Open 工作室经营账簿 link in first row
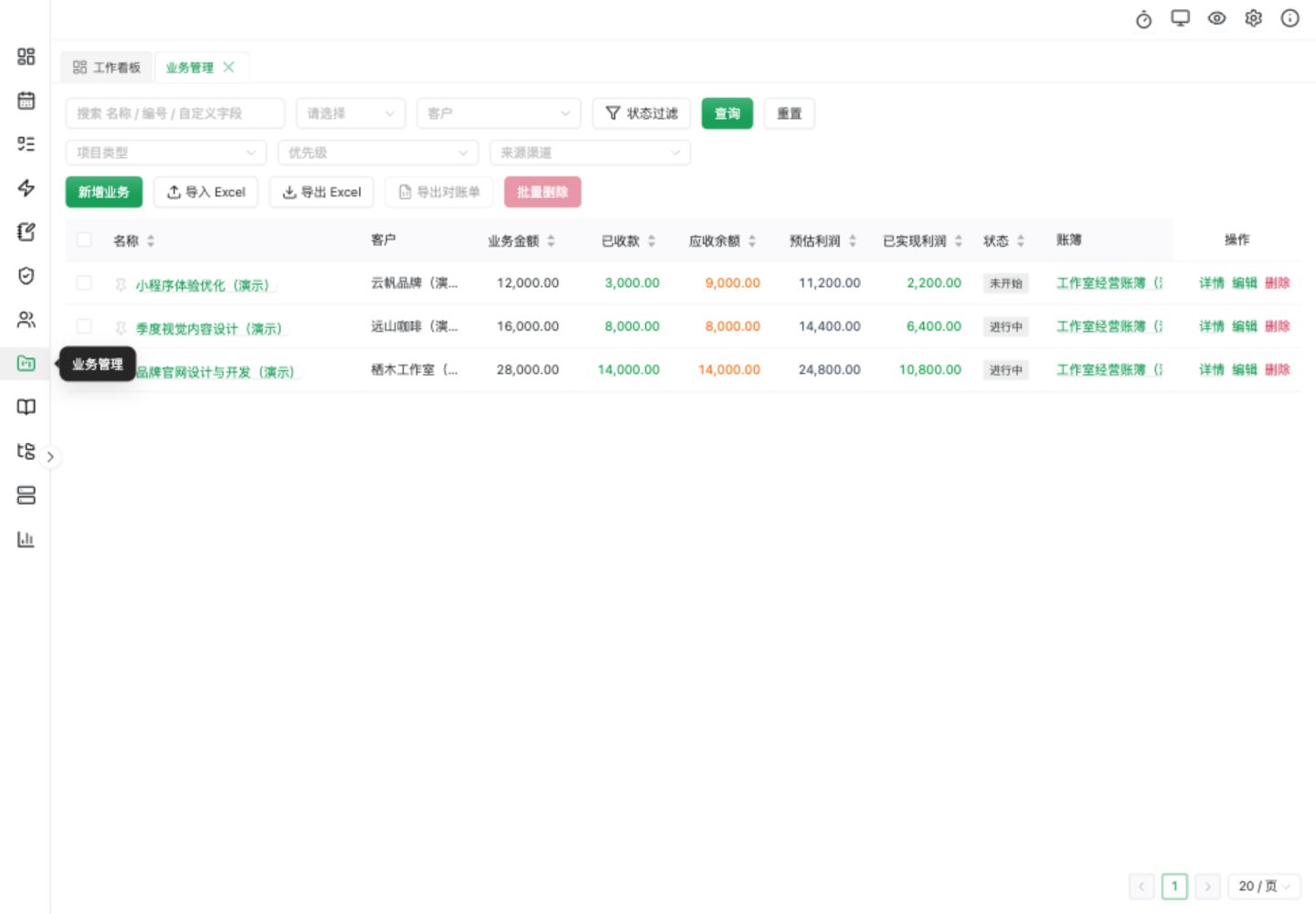1316x914 pixels. click(x=1109, y=283)
